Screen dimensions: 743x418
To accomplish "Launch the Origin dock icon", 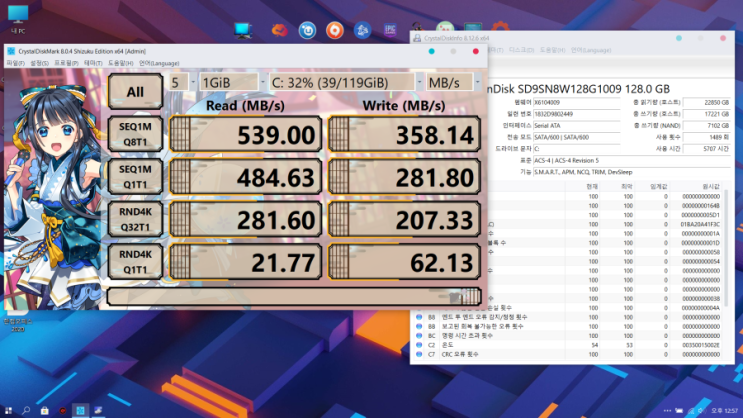I will click(x=335, y=31).
